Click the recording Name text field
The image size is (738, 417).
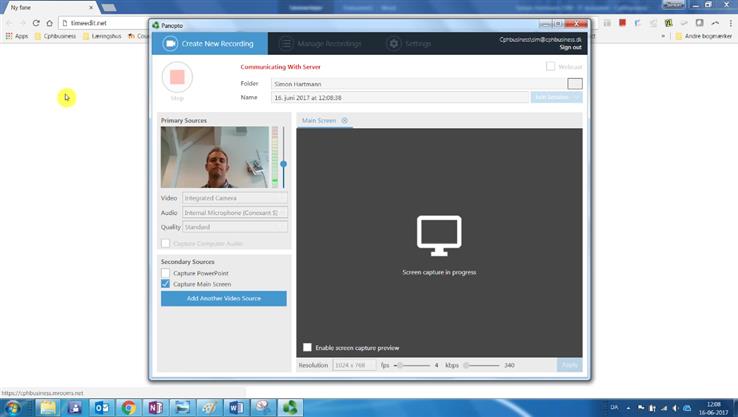(400, 98)
